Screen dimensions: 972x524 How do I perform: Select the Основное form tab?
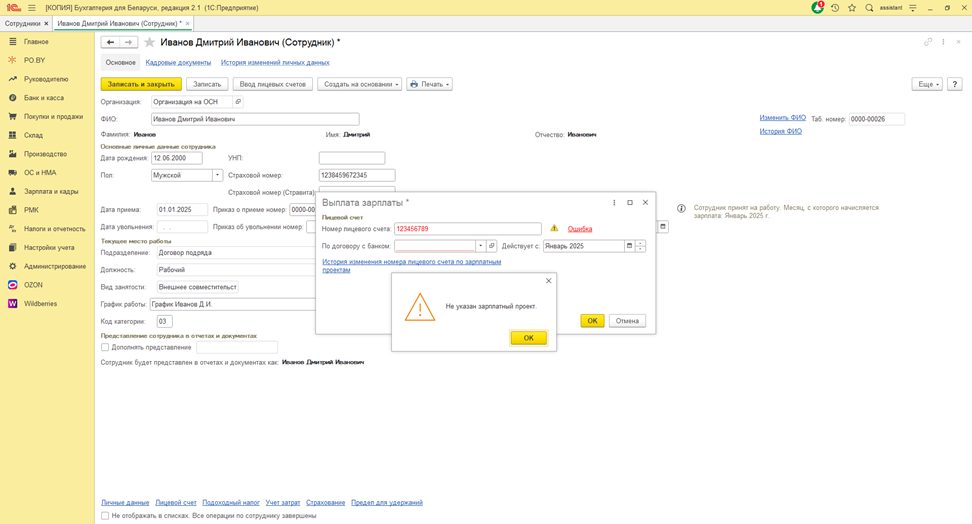coord(120,63)
